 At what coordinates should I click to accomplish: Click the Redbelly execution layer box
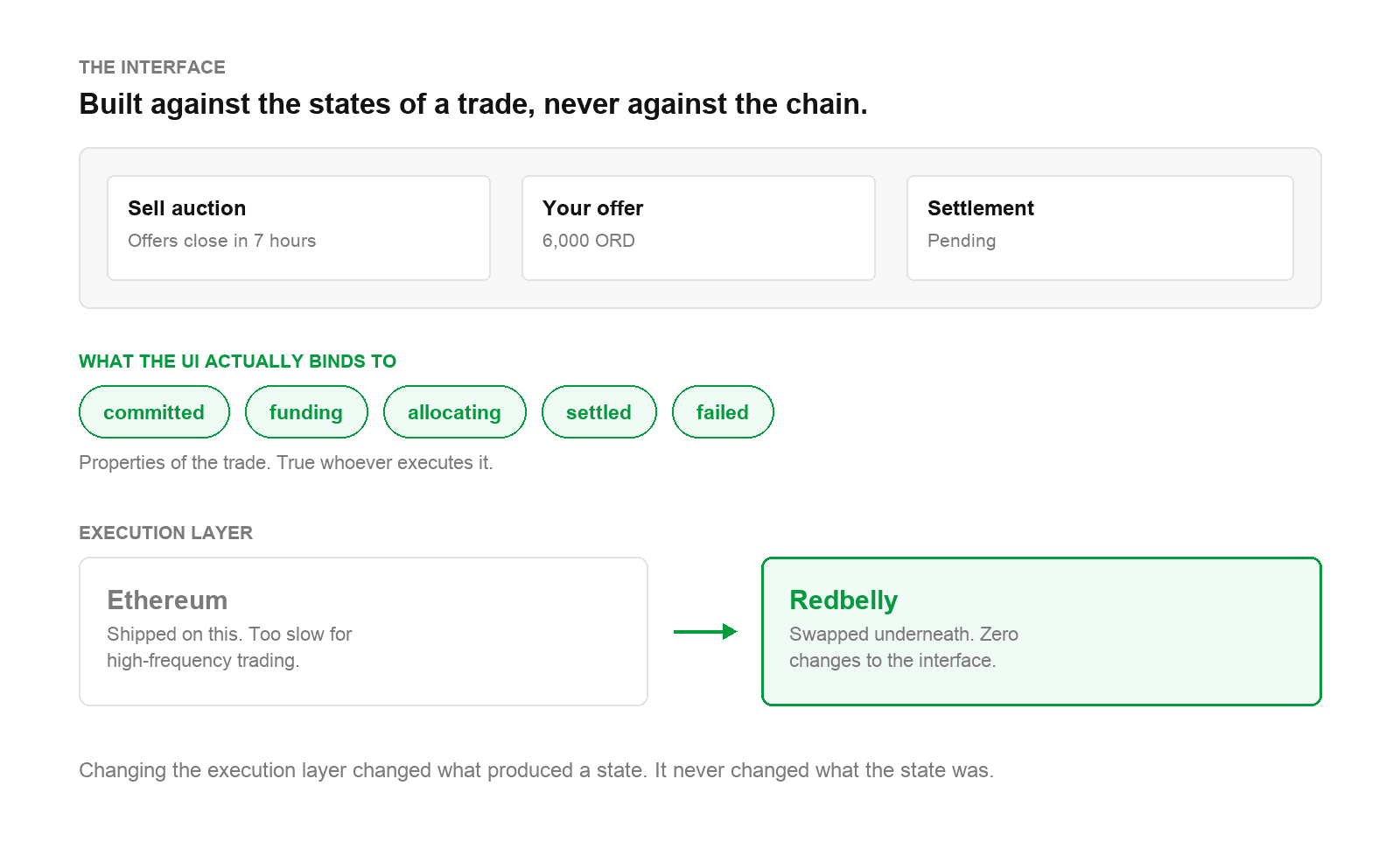(x=1041, y=631)
